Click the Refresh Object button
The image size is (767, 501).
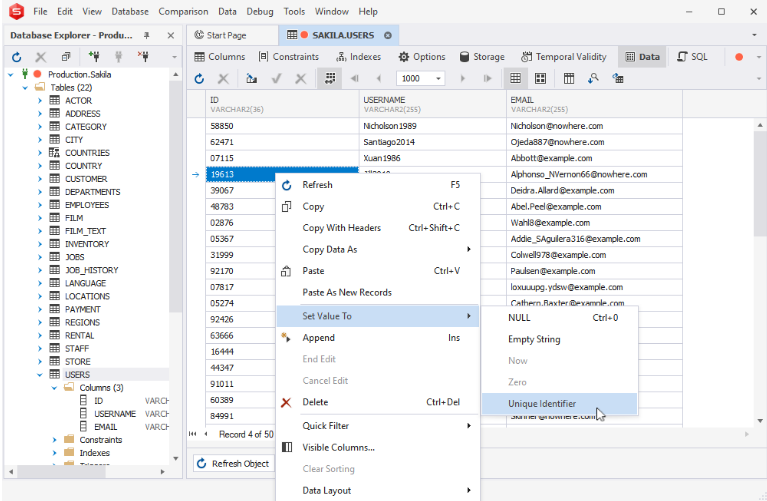[233, 463]
